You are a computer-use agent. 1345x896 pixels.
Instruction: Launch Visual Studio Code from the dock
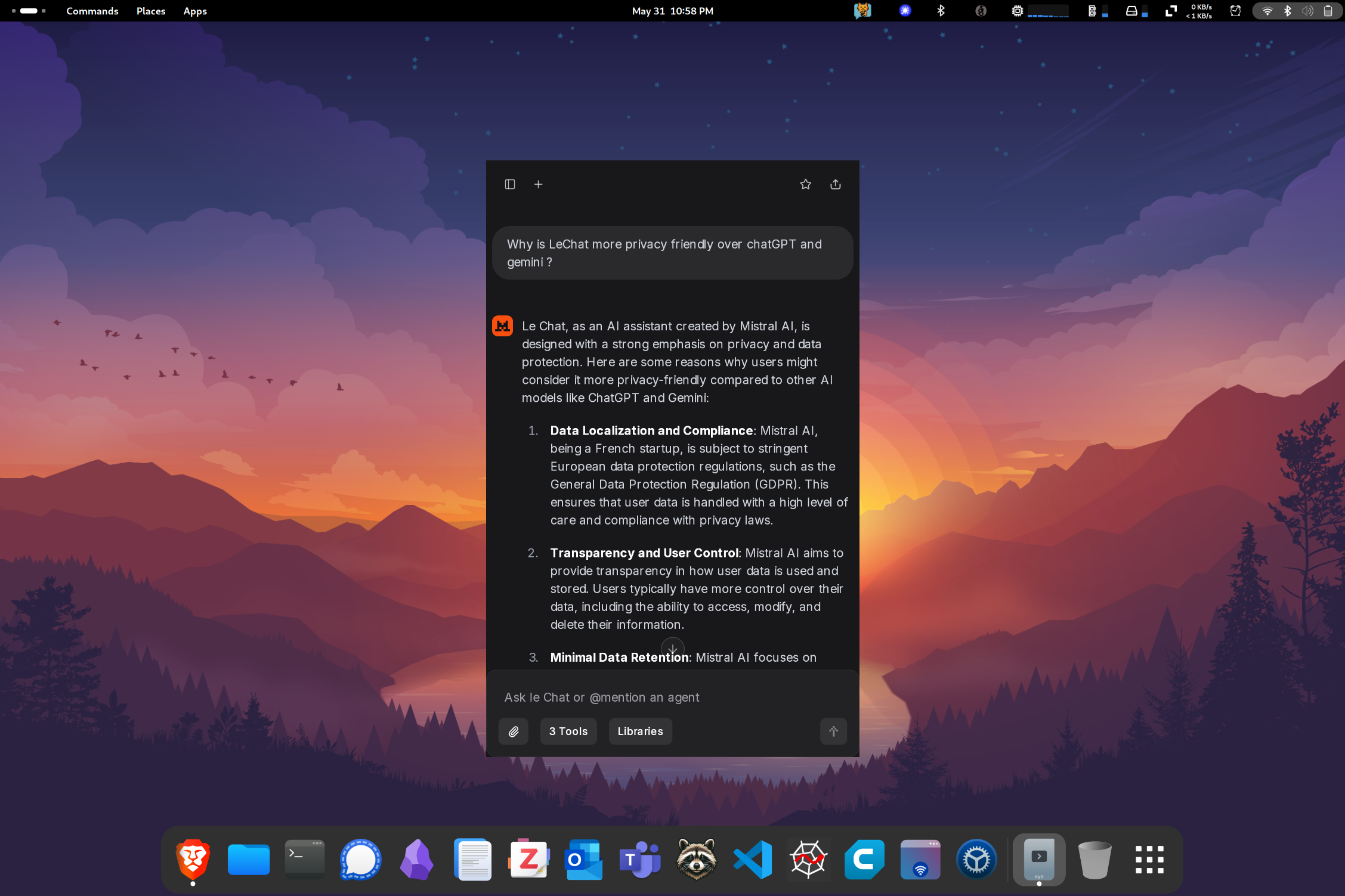[752, 859]
